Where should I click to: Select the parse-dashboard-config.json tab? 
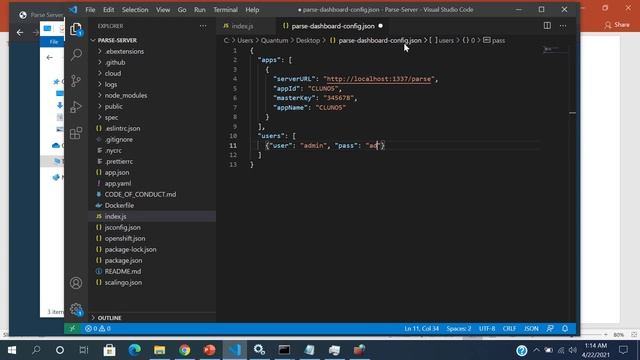(333, 26)
